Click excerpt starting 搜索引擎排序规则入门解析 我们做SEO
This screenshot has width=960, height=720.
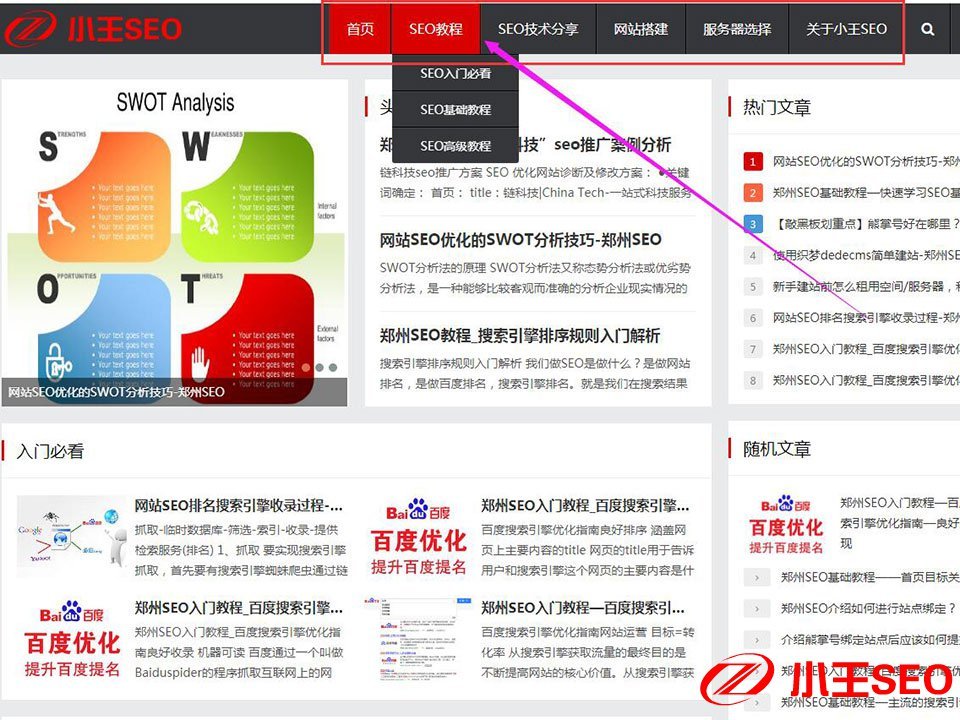pyautogui.click(x=534, y=373)
